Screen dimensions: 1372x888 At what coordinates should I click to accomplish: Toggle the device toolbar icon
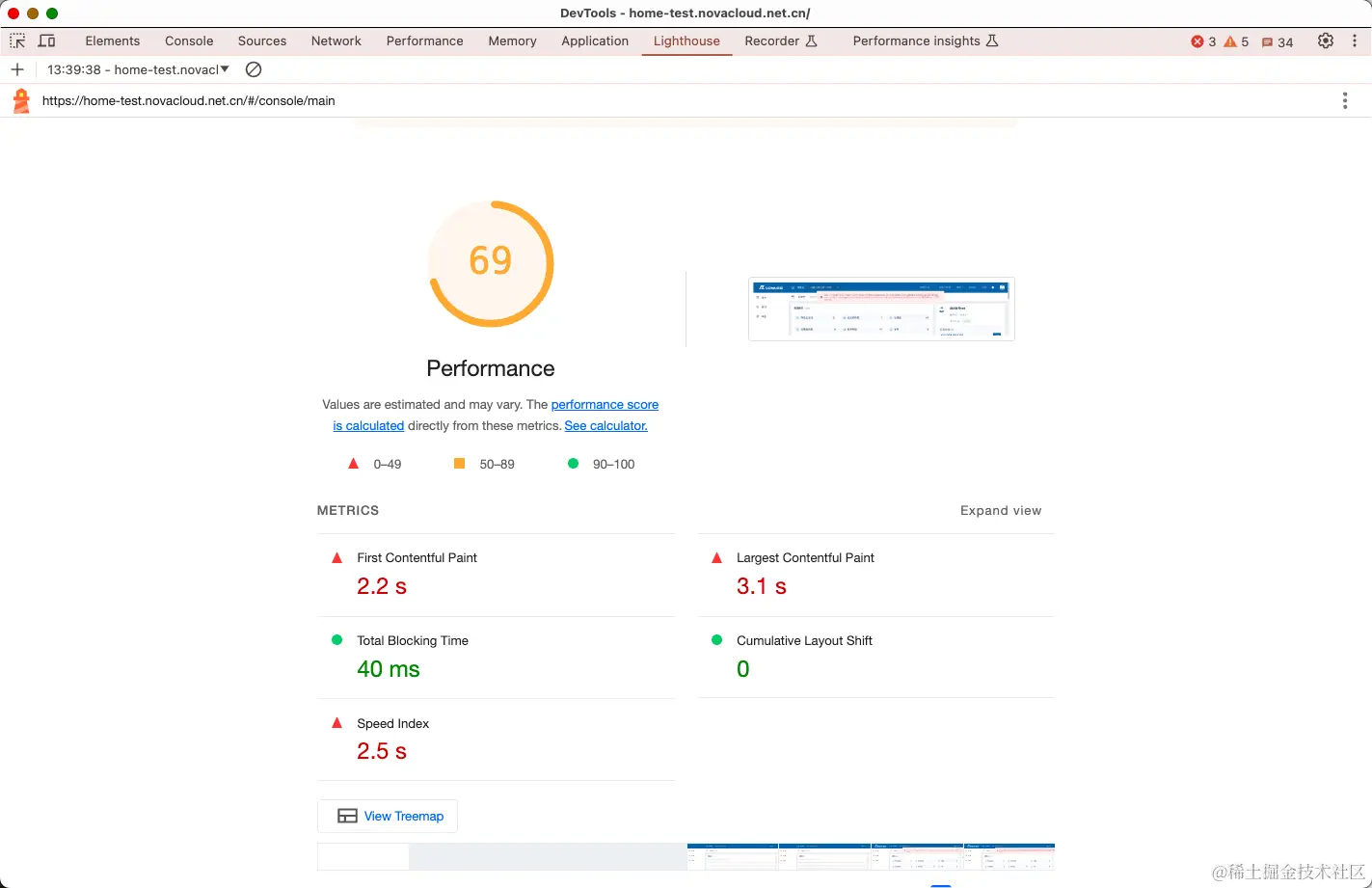(46, 40)
